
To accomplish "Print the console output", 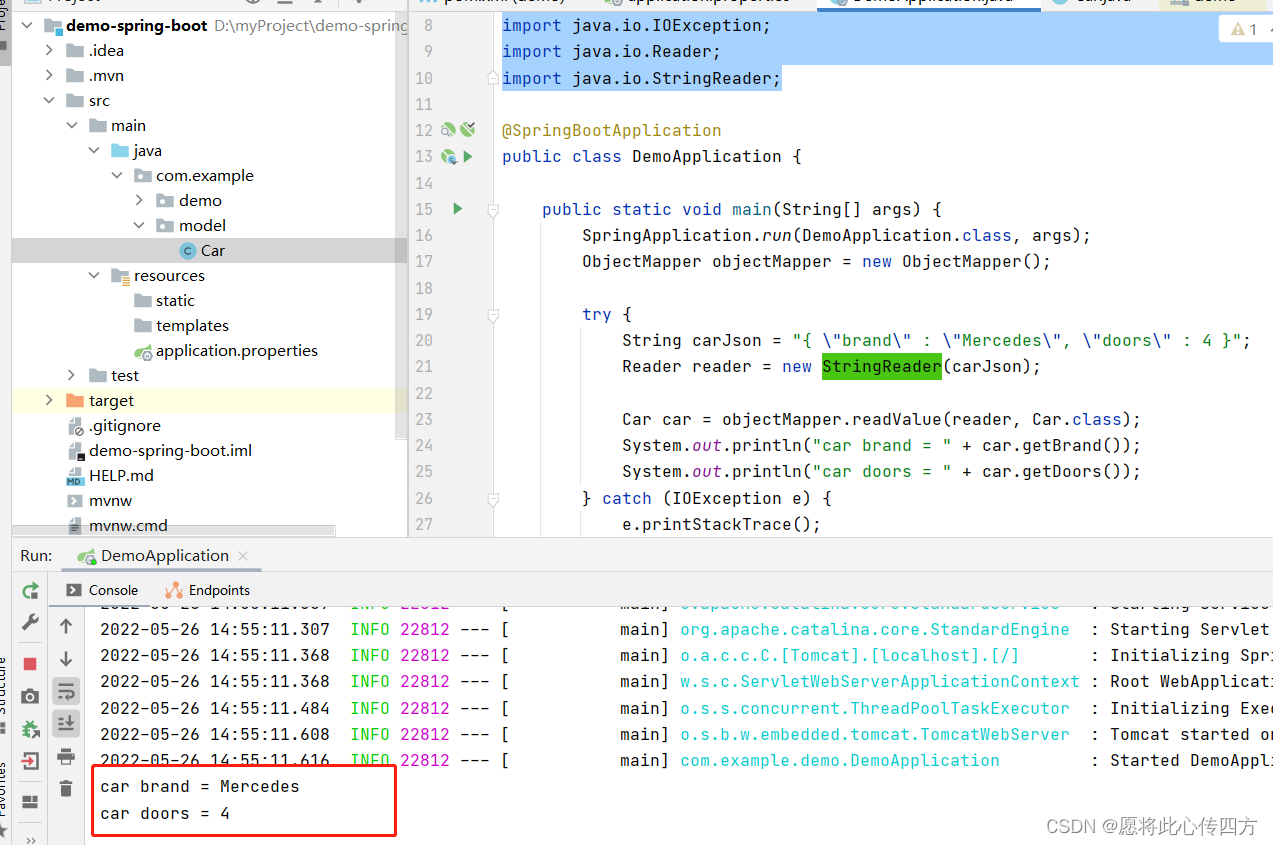I will [66, 755].
